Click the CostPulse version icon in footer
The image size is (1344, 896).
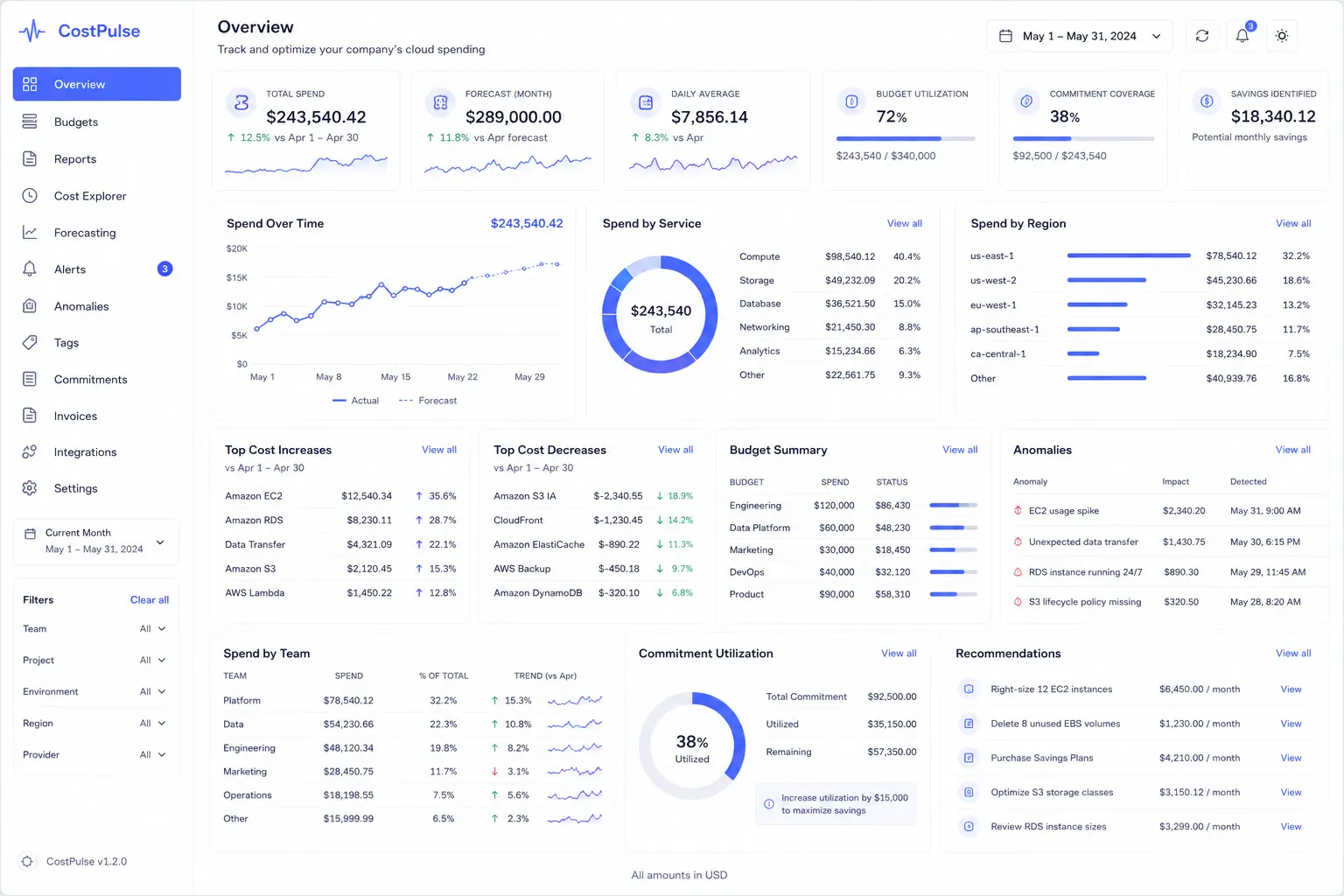[27, 862]
